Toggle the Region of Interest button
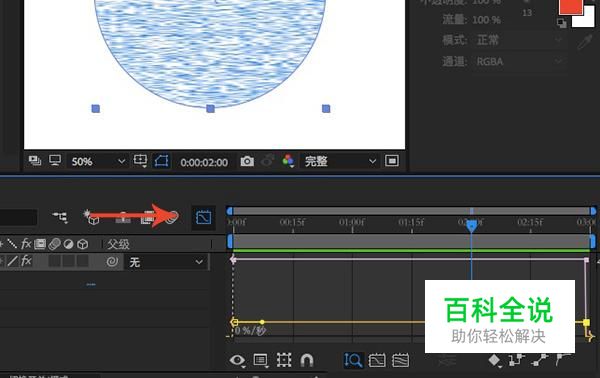 [392, 161]
